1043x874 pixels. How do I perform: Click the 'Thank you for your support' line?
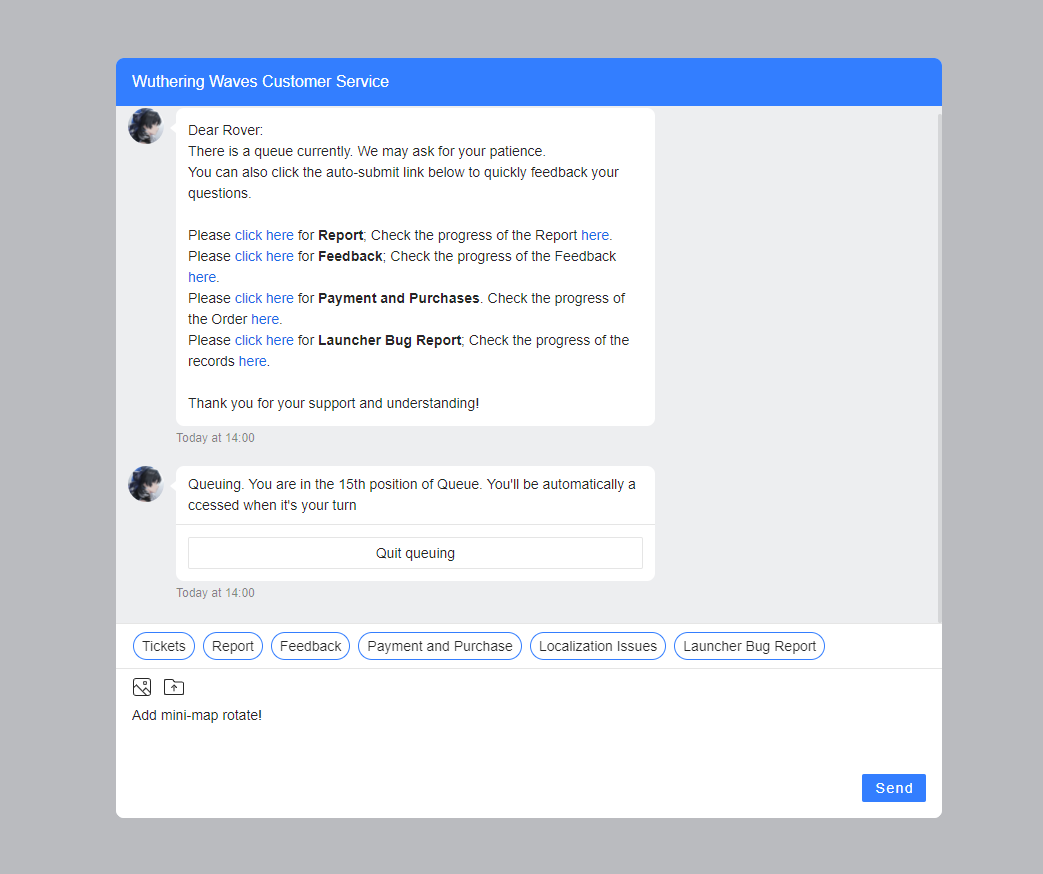coord(333,403)
